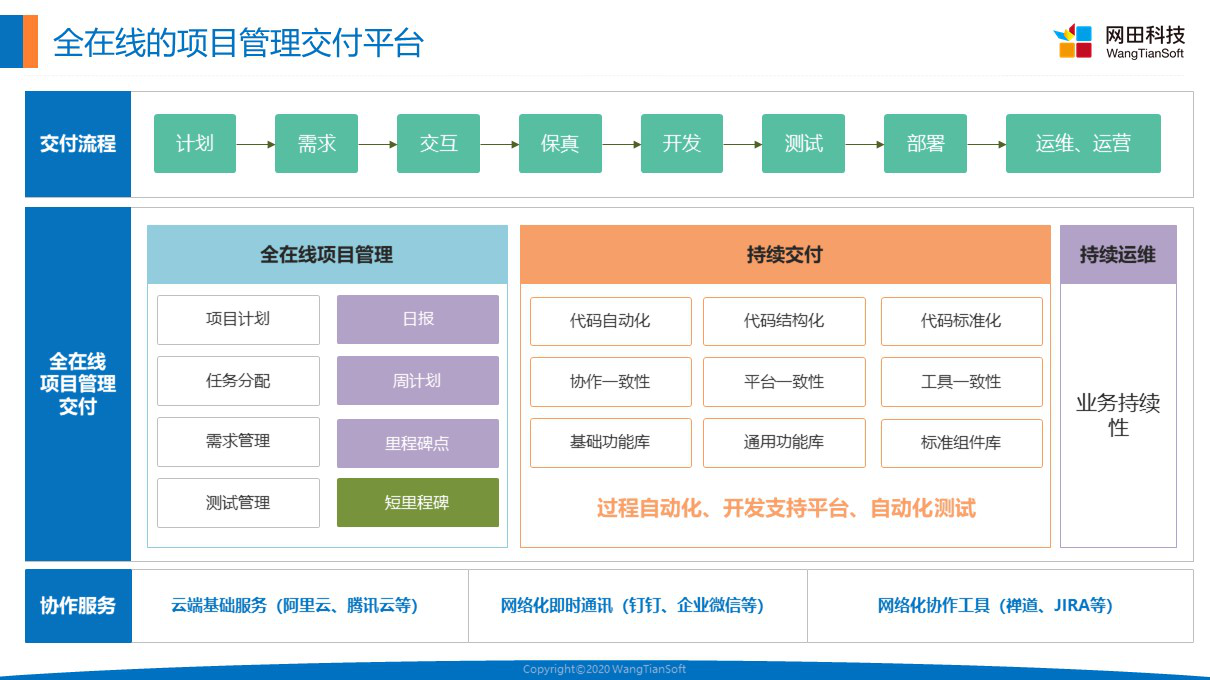Click the 保真 process step
The width and height of the screenshot is (1210, 680).
(x=560, y=143)
